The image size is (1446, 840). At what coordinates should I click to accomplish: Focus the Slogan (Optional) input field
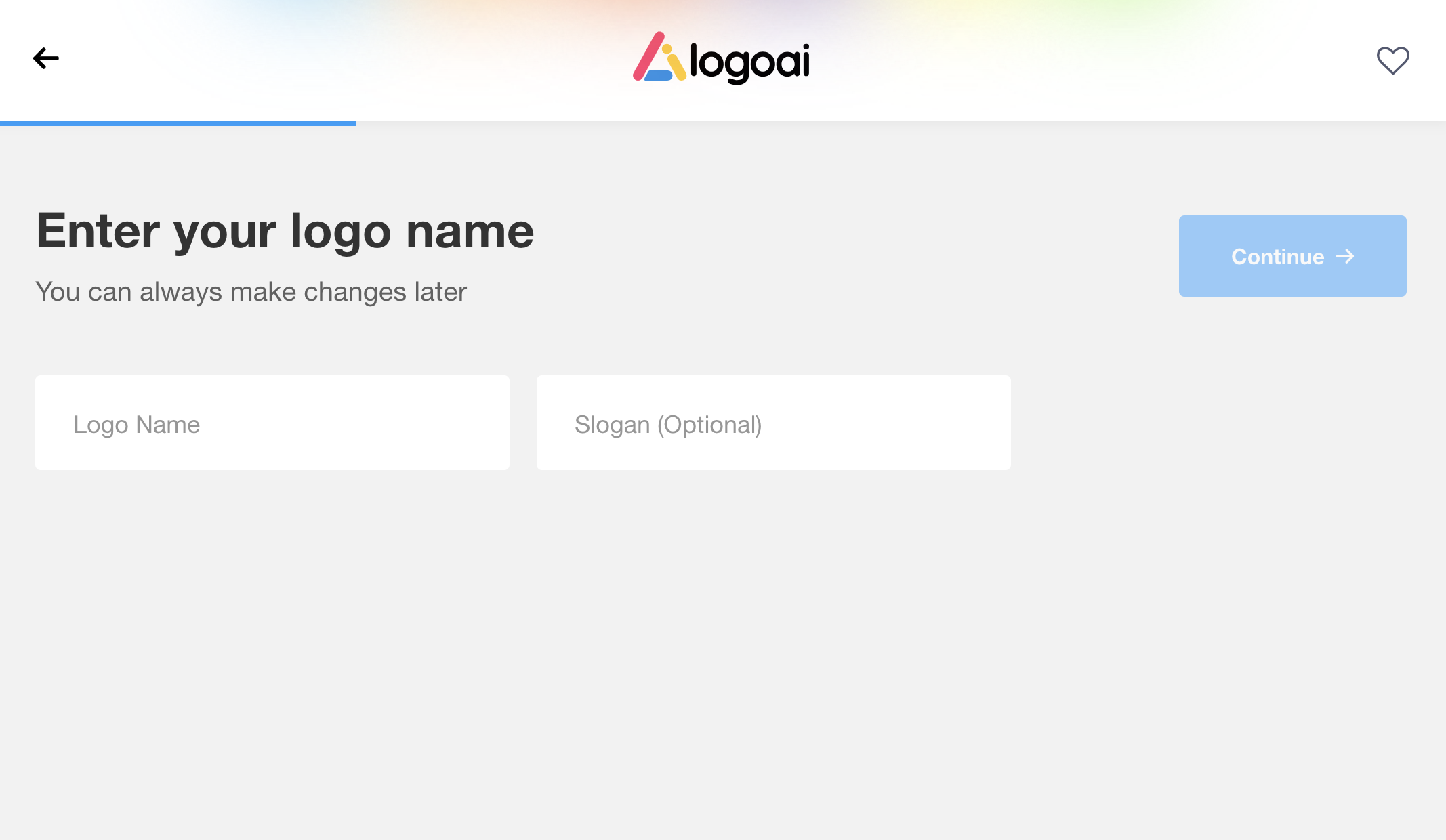774,423
